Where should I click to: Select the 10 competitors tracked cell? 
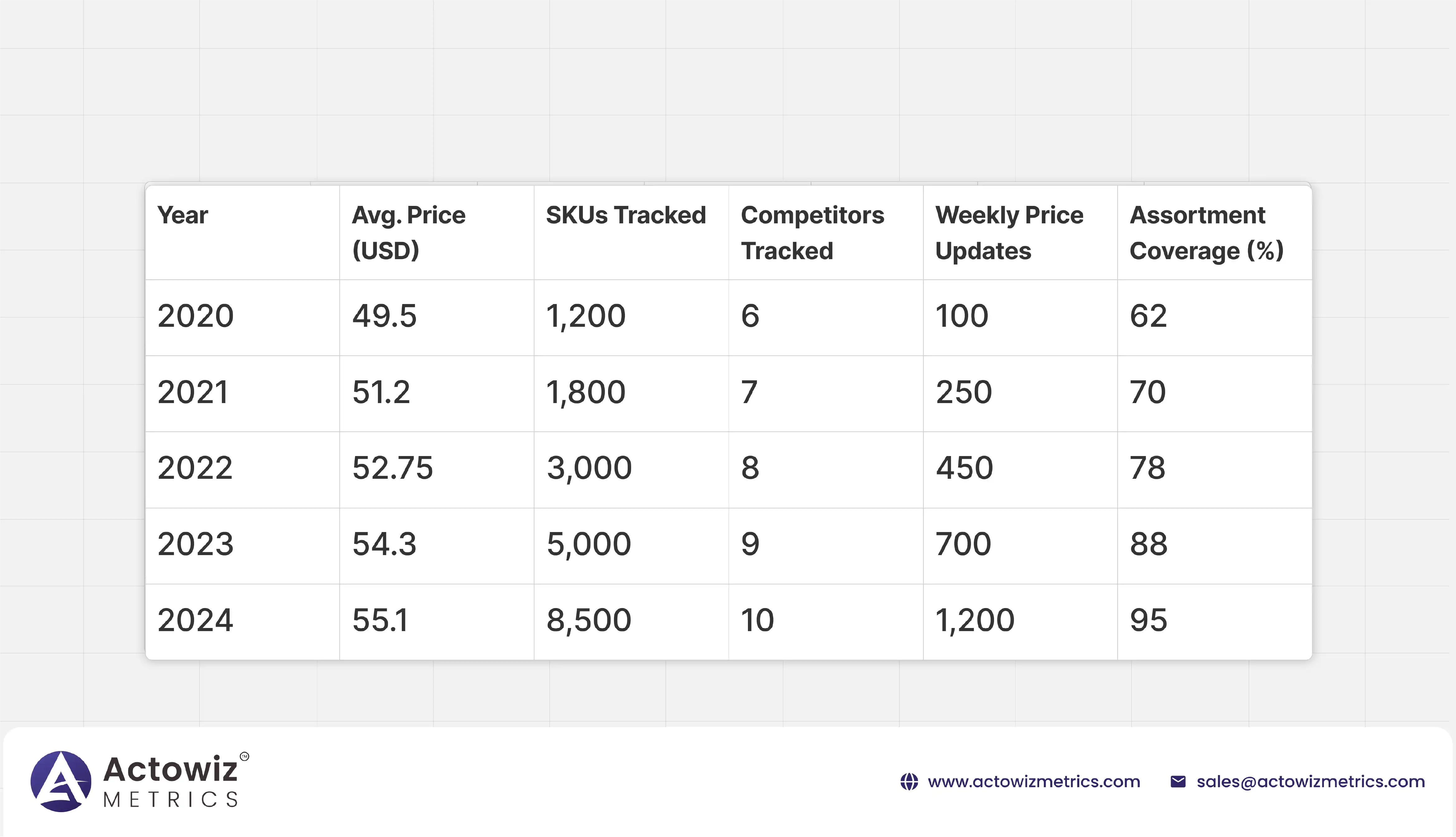[x=757, y=620]
